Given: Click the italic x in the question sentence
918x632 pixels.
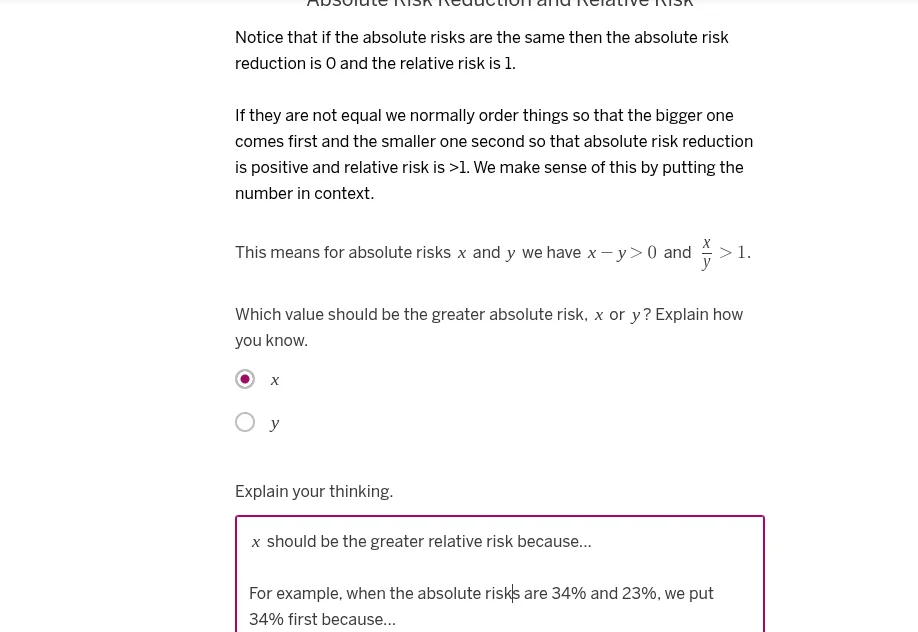Looking at the screenshot, I should (x=598, y=314).
